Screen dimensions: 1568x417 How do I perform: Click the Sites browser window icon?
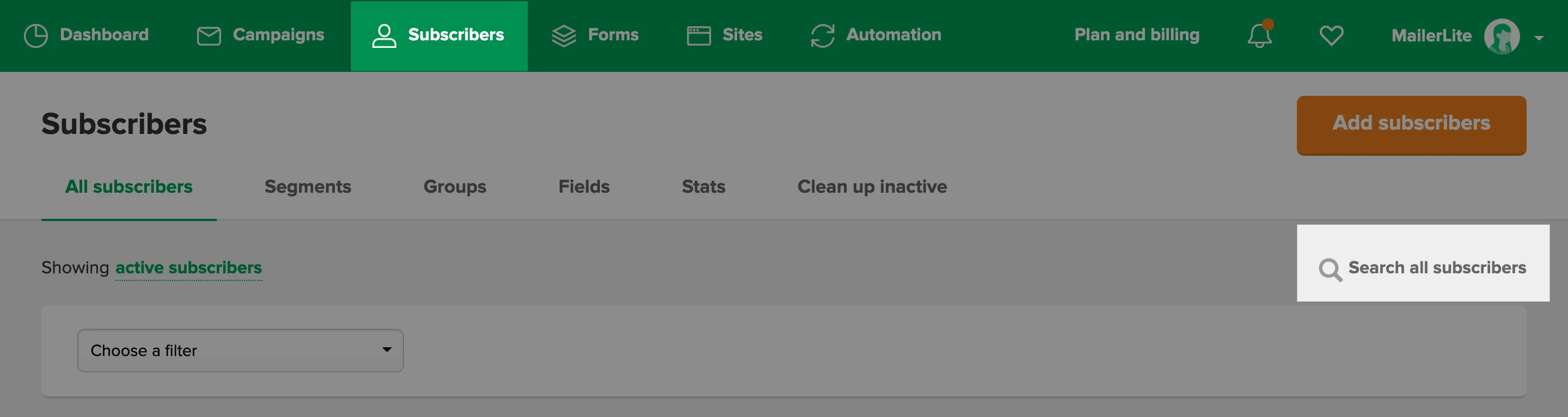coord(698,35)
